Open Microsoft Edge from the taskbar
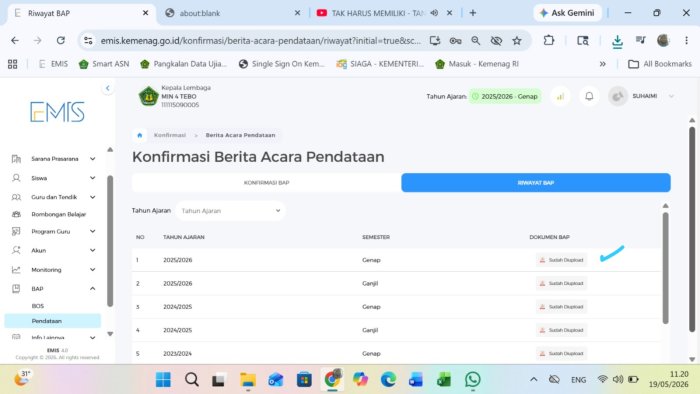Image resolution: width=700 pixels, height=394 pixels. [x=388, y=379]
